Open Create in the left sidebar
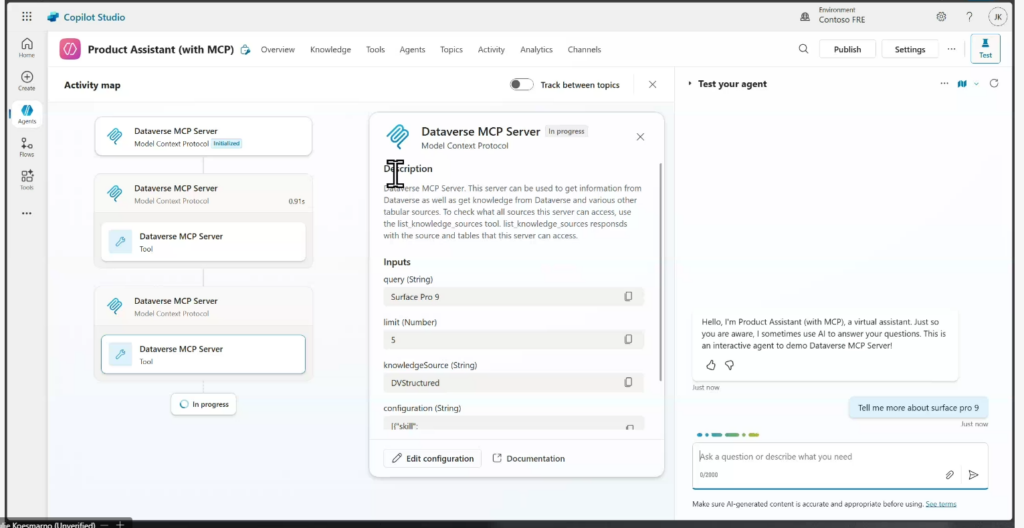Viewport: 1024px width, 528px height. pyautogui.click(x=27, y=81)
